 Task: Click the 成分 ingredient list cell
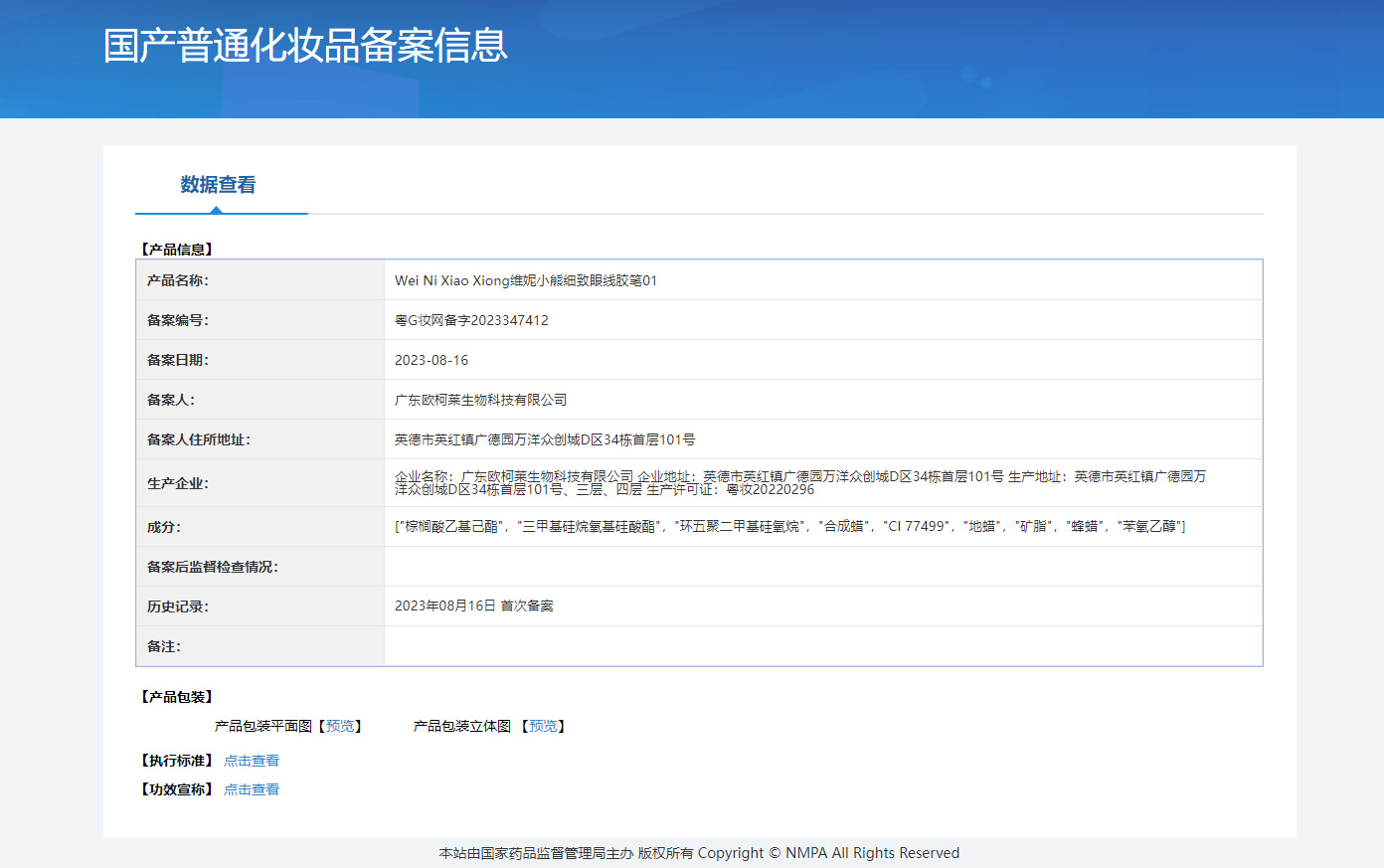(x=823, y=527)
